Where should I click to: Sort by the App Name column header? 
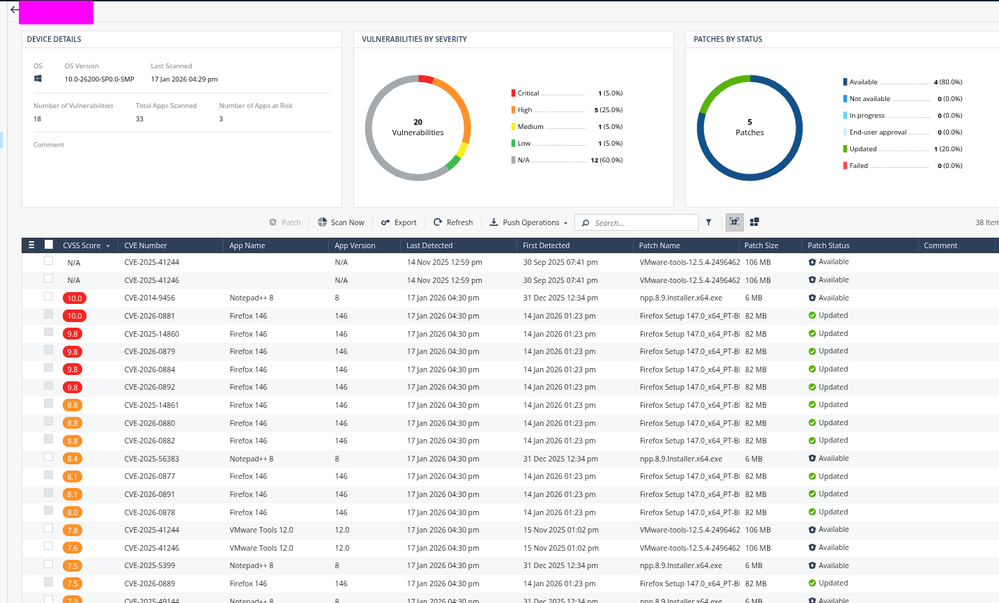(x=247, y=245)
